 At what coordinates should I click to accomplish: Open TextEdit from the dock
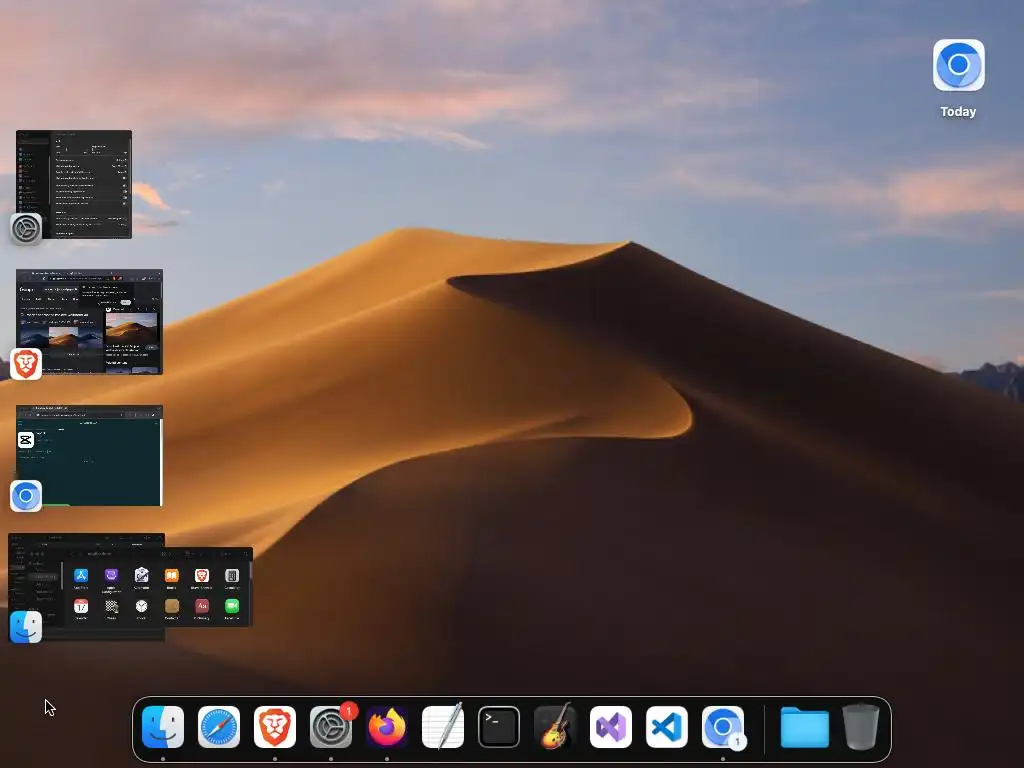443,726
